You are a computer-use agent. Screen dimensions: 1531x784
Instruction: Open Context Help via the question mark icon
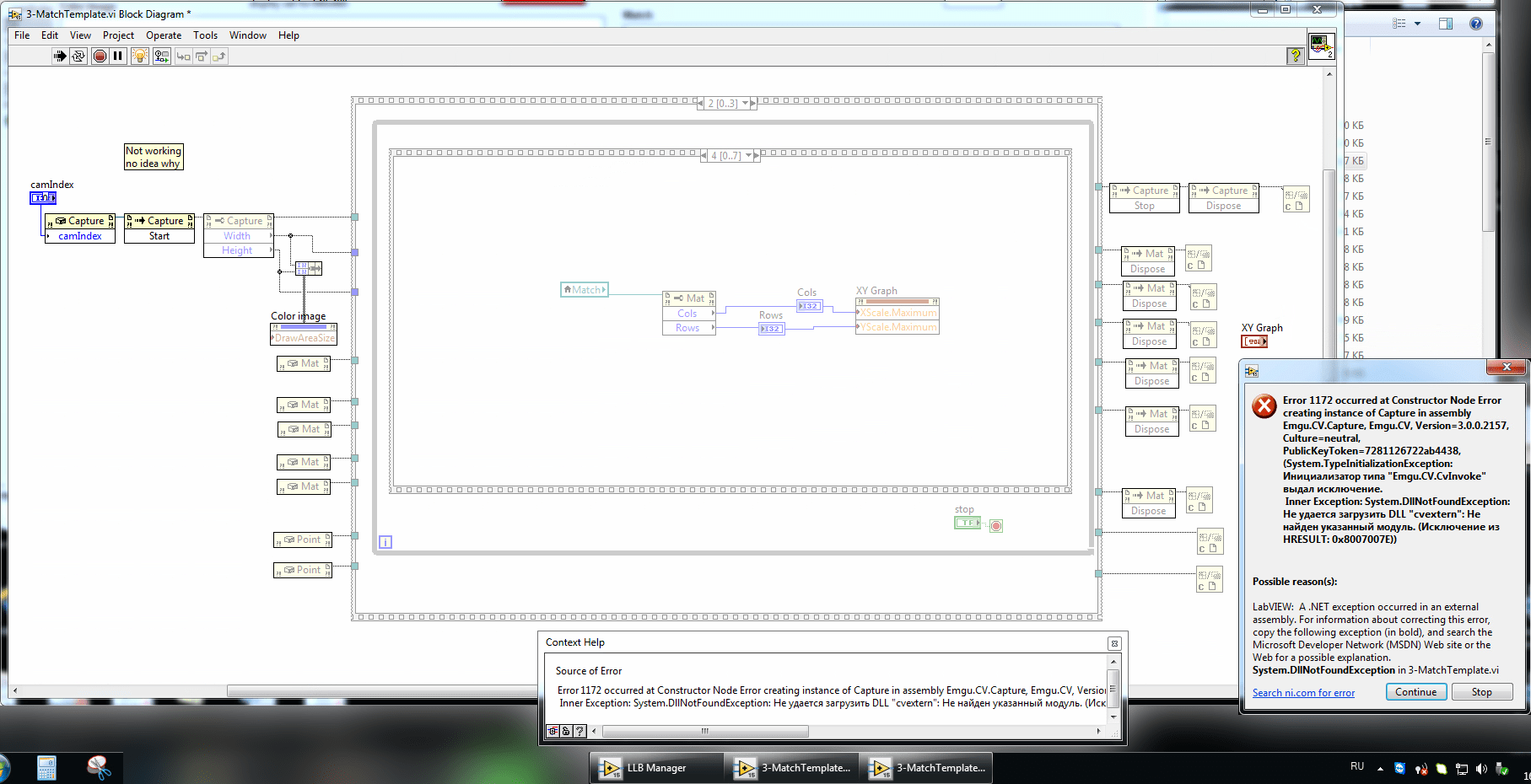coord(1296,56)
